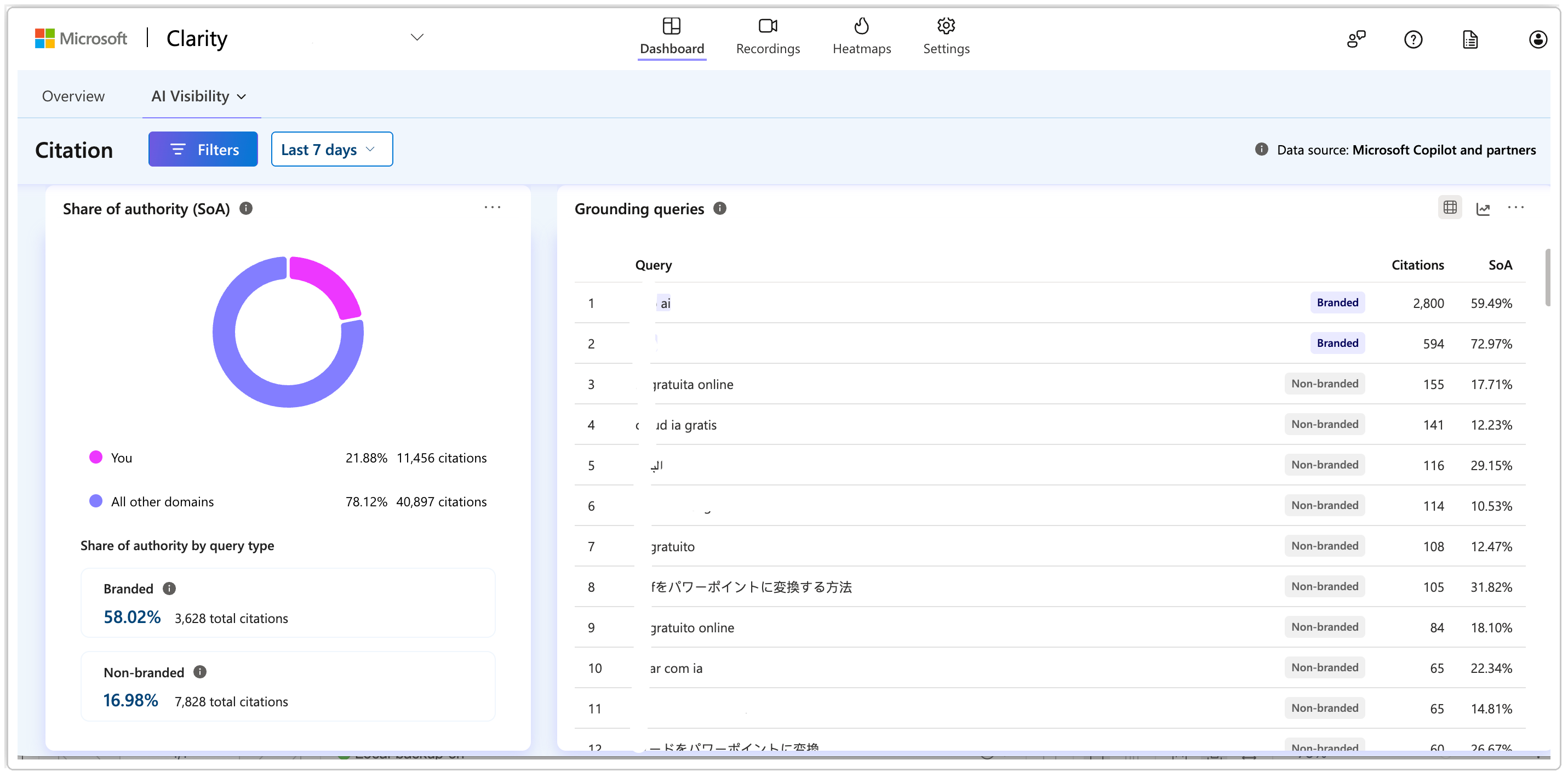Screen dimensions: 1568x777
Task: Select the 'ia gratis' query row
Action: 1049,425
